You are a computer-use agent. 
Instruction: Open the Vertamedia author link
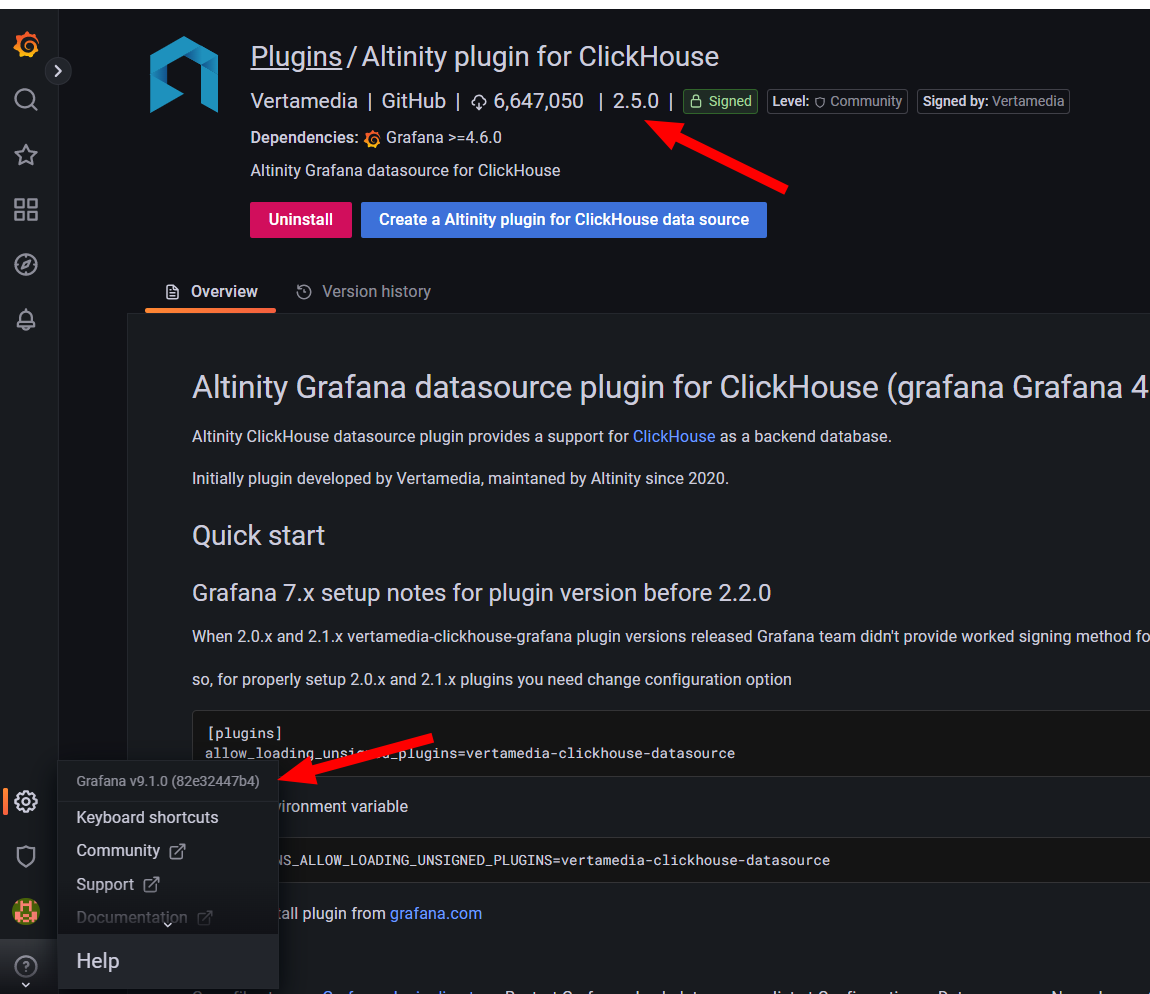[x=304, y=101]
